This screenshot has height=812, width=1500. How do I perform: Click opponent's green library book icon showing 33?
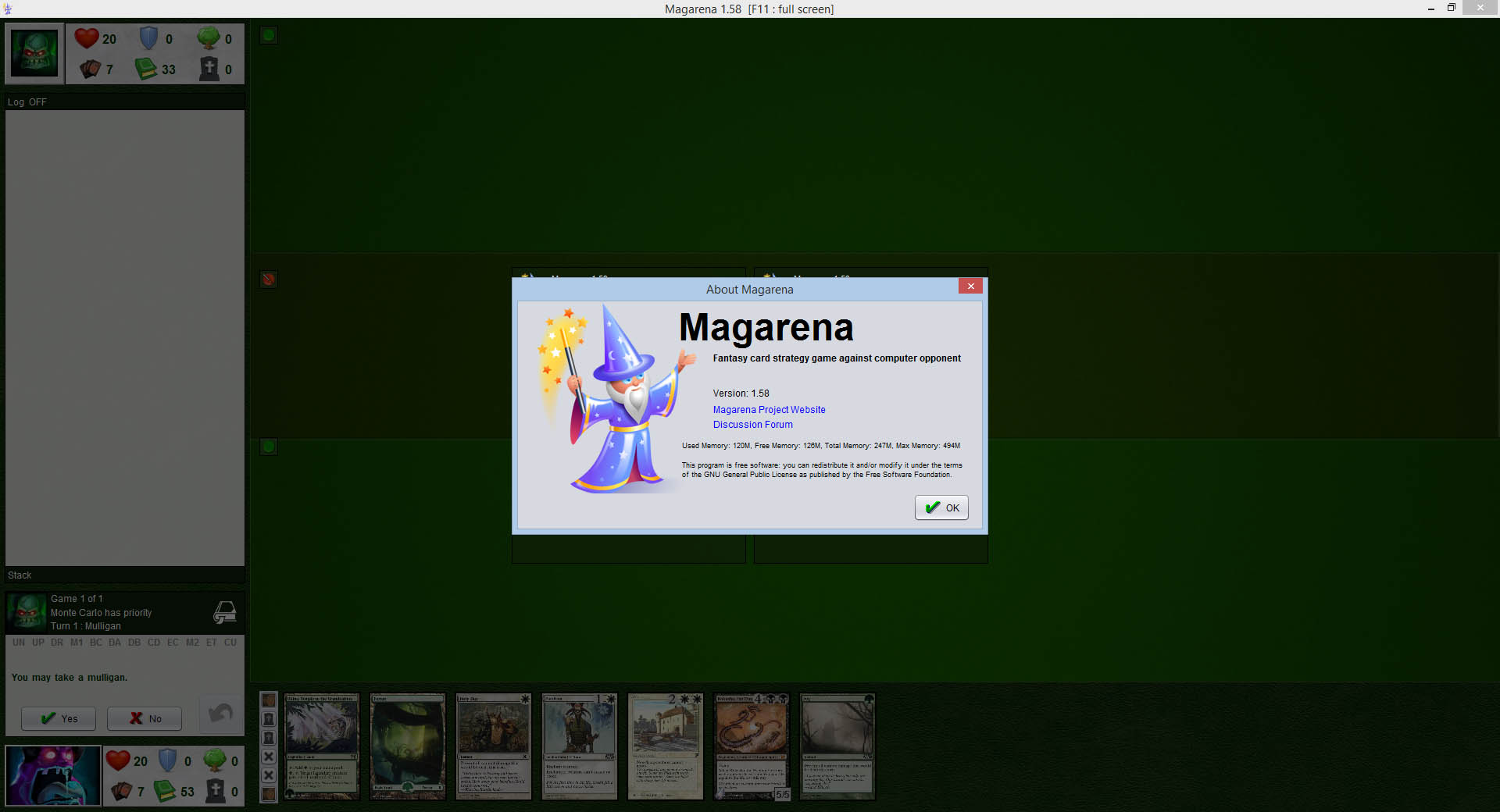coord(146,69)
